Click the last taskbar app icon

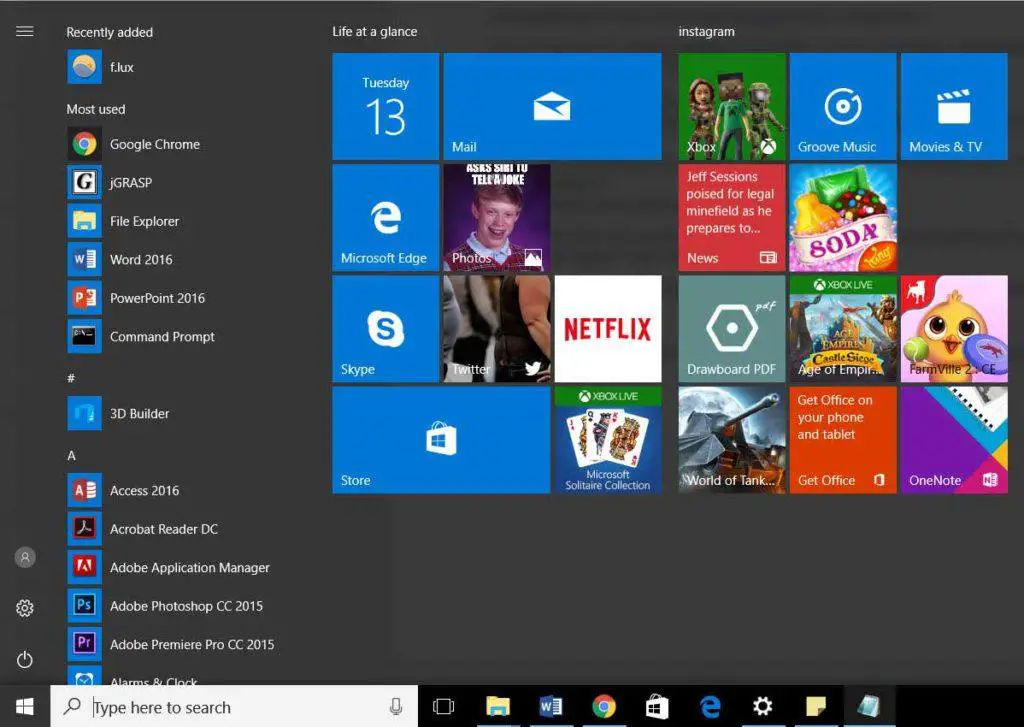pyautogui.click(x=869, y=706)
